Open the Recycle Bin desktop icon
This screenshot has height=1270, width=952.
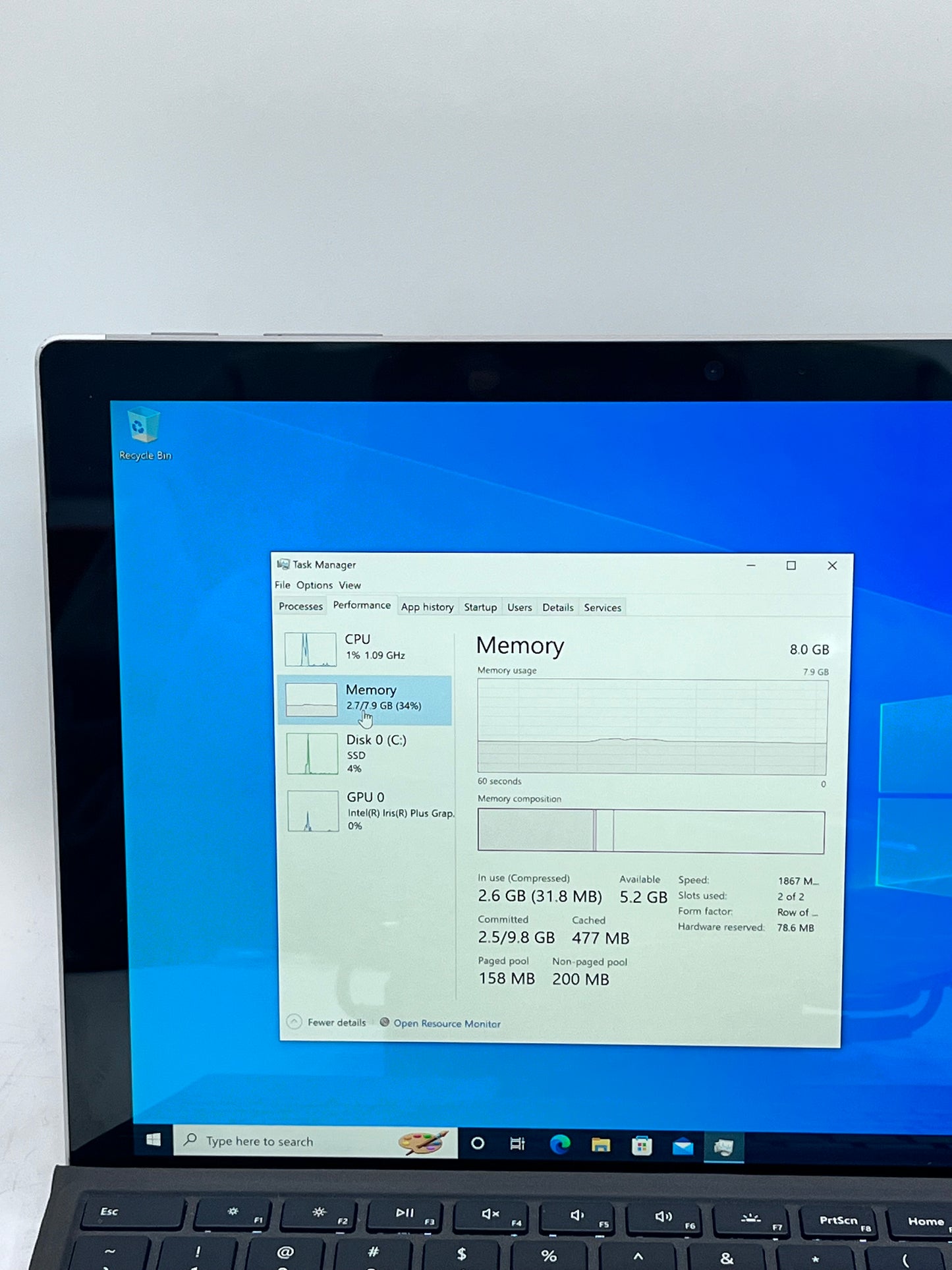click(144, 434)
